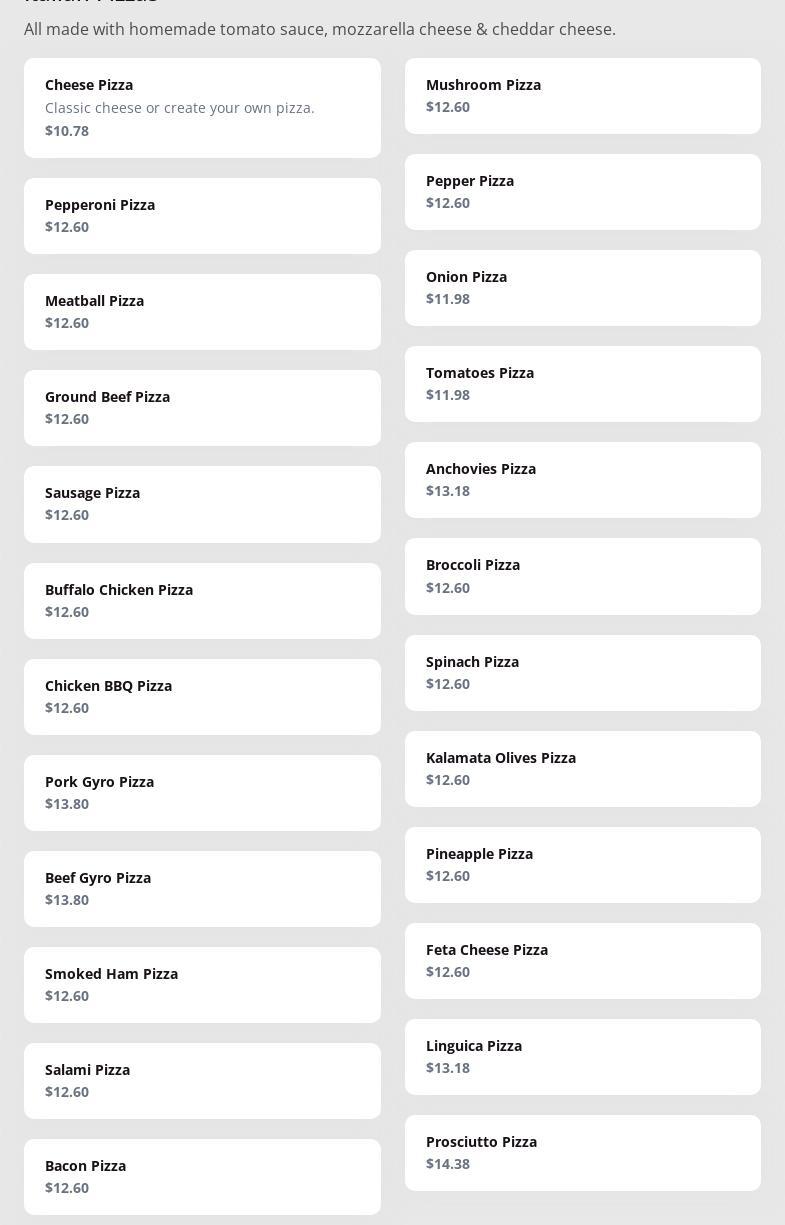Pick the Kalamata Olives Pizza
785x1225 pixels.
coord(582,769)
